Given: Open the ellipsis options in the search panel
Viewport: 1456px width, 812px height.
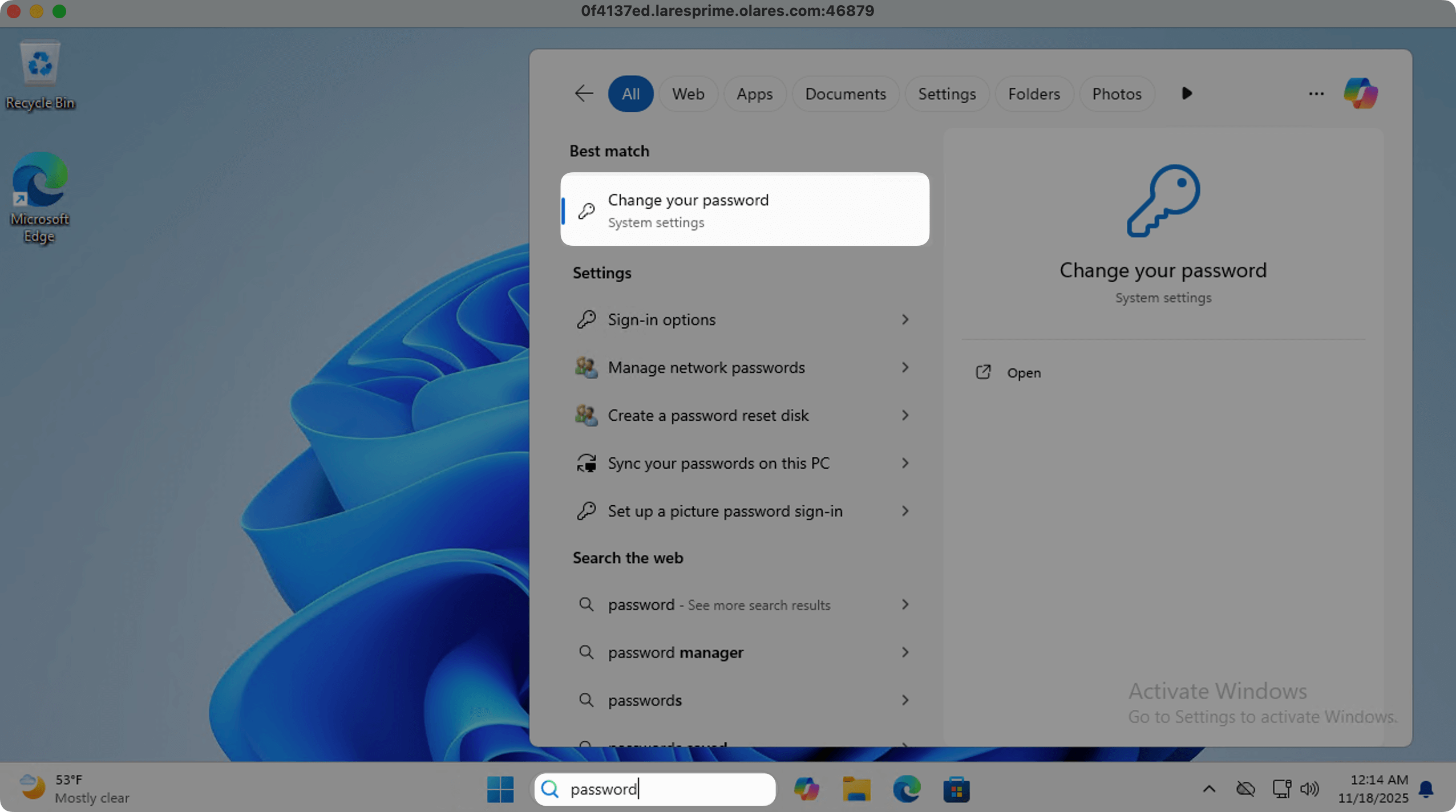Looking at the screenshot, I should click(1316, 94).
